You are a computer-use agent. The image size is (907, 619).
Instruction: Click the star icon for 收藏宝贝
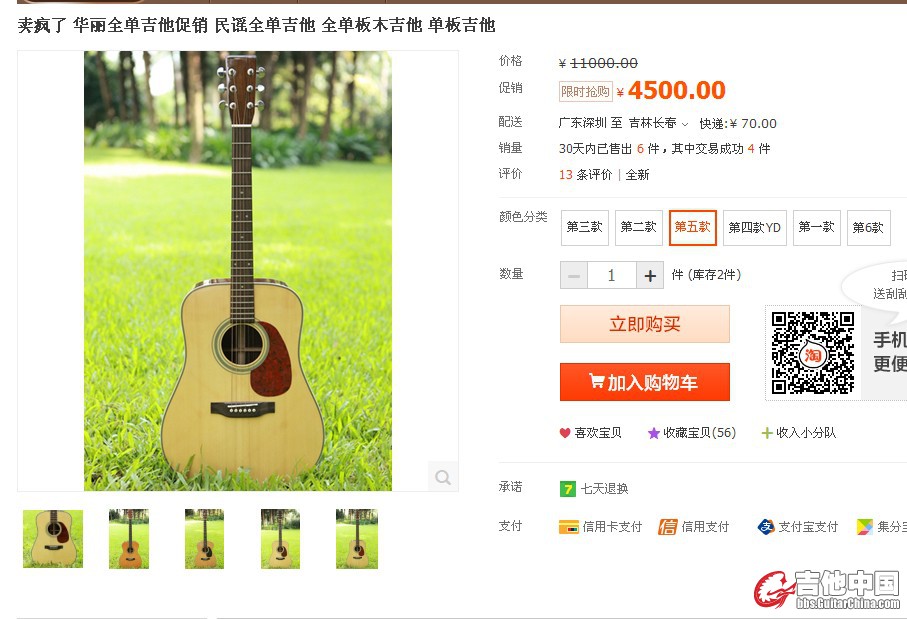click(654, 433)
